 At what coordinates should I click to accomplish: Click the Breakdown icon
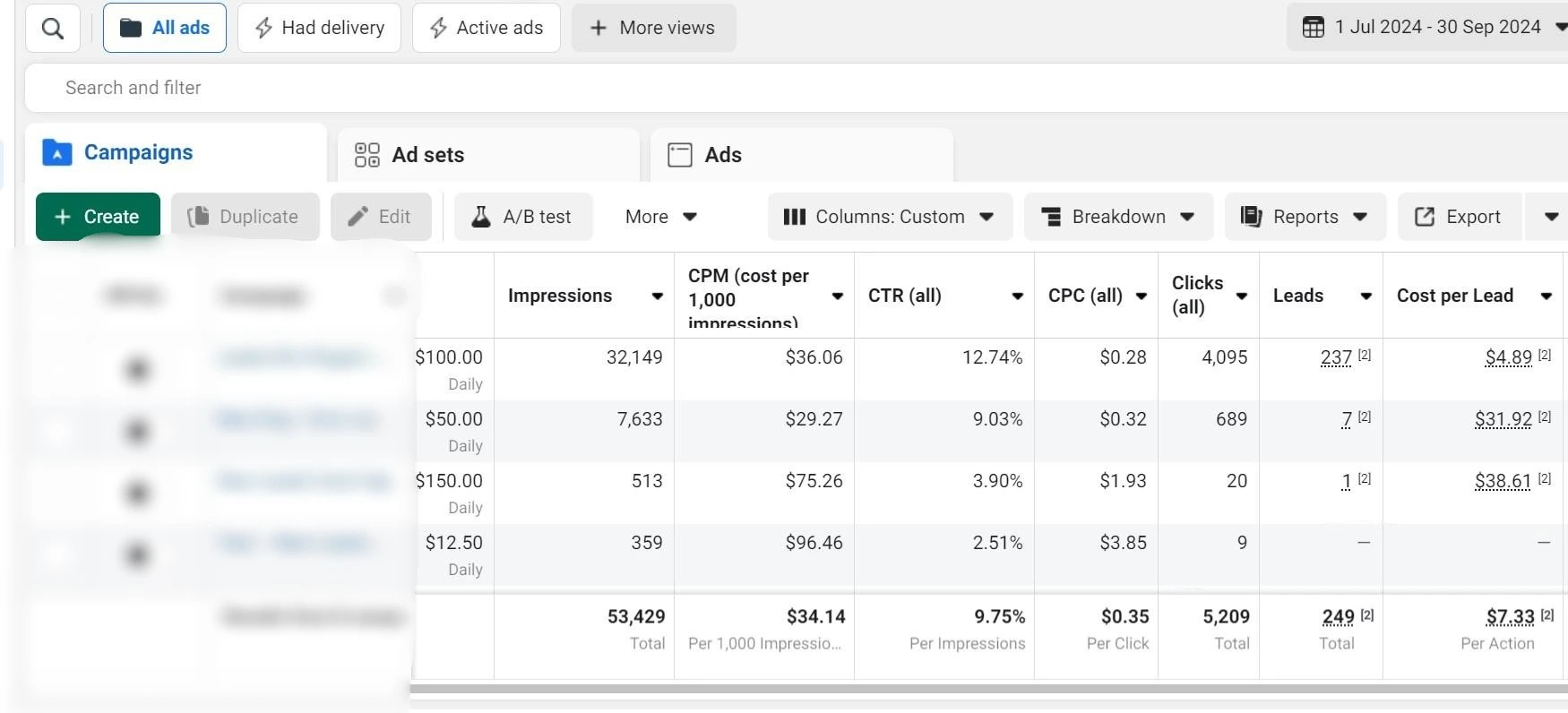click(x=1052, y=217)
